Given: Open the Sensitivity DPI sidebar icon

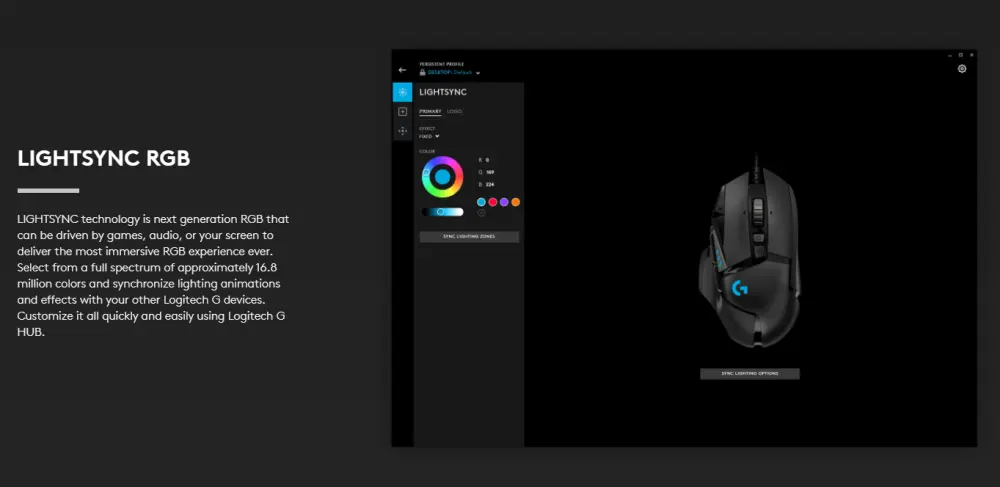Looking at the screenshot, I should point(402,131).
